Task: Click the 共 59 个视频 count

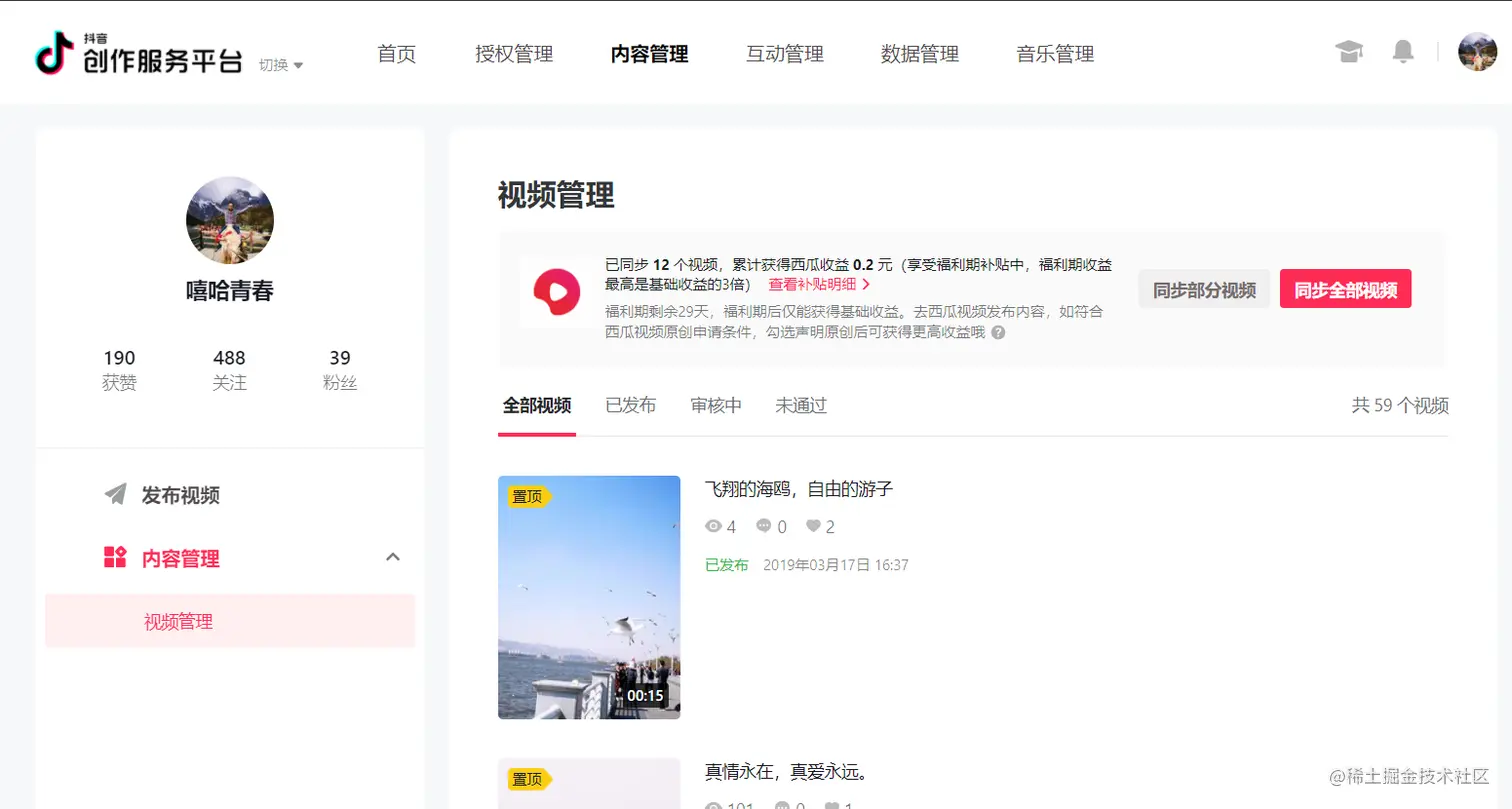Action: click(x=1400, y=406)
